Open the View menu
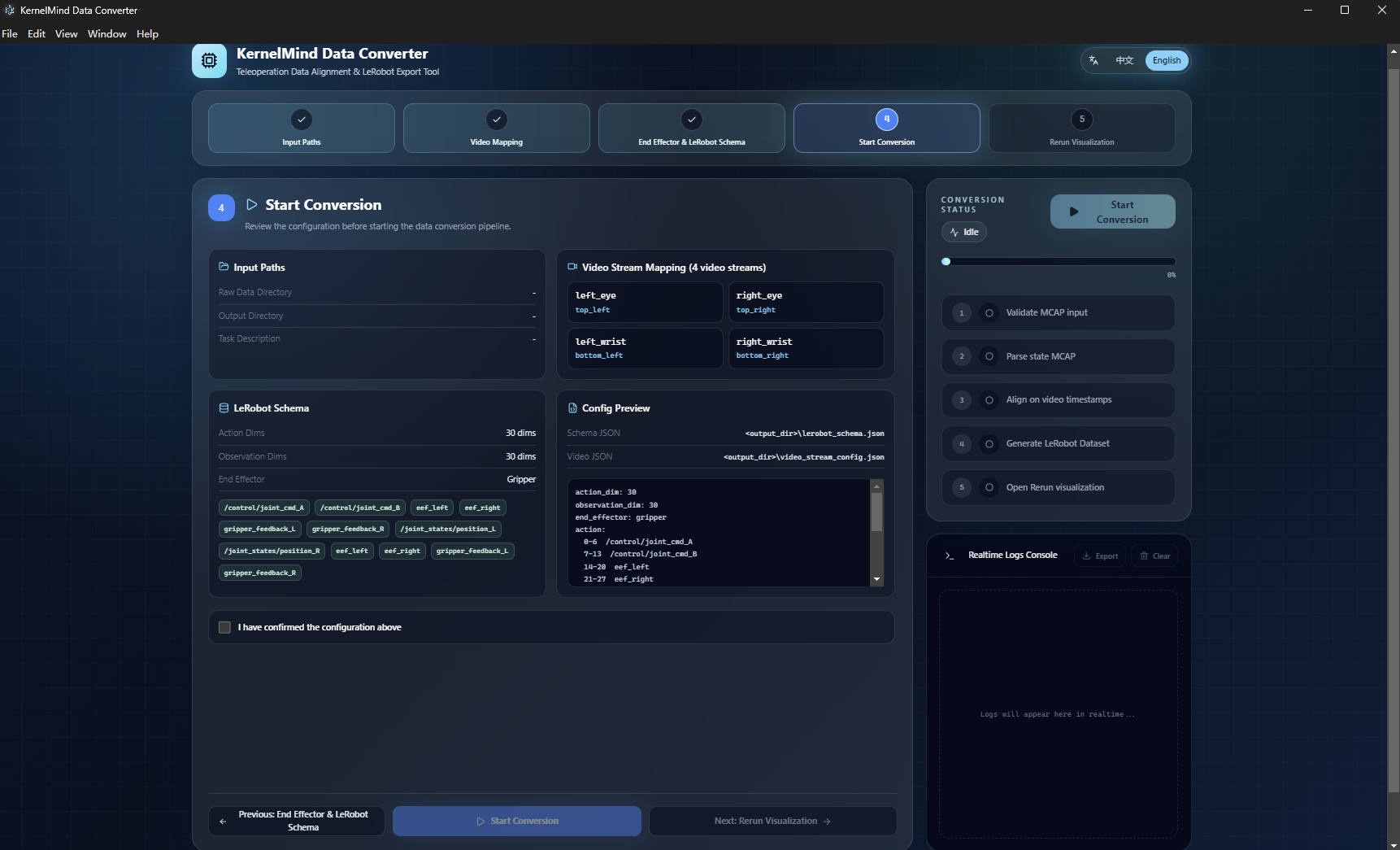This screenshot has width=1400, height=850. tap(67, 33)
